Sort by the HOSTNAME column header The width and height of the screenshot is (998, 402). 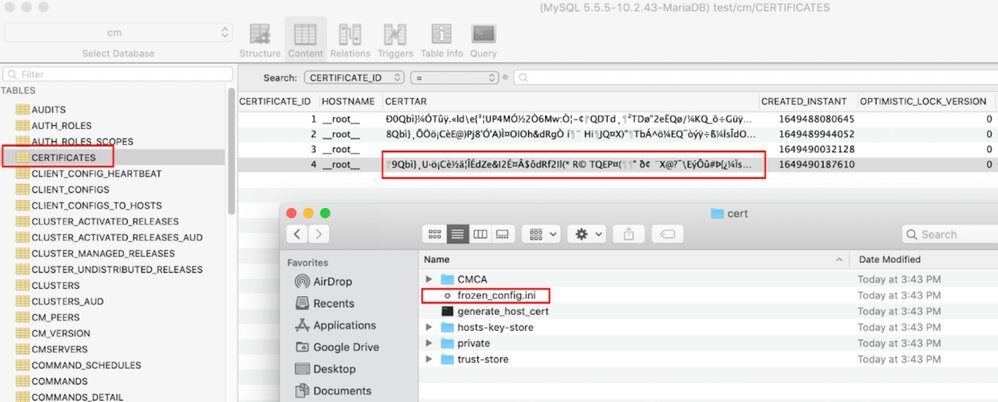(348, 101)
